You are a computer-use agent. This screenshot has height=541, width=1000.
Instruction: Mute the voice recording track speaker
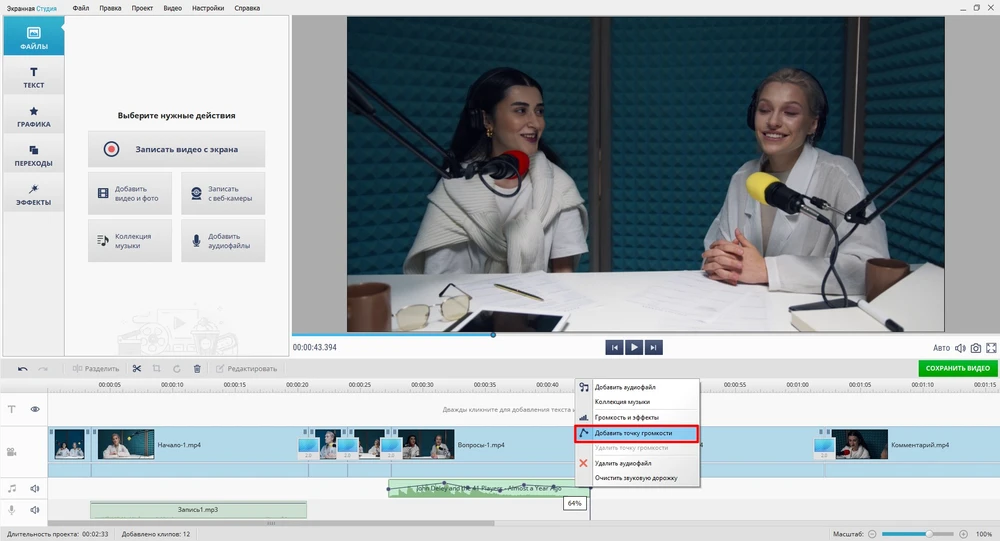(x=35, y=510)
